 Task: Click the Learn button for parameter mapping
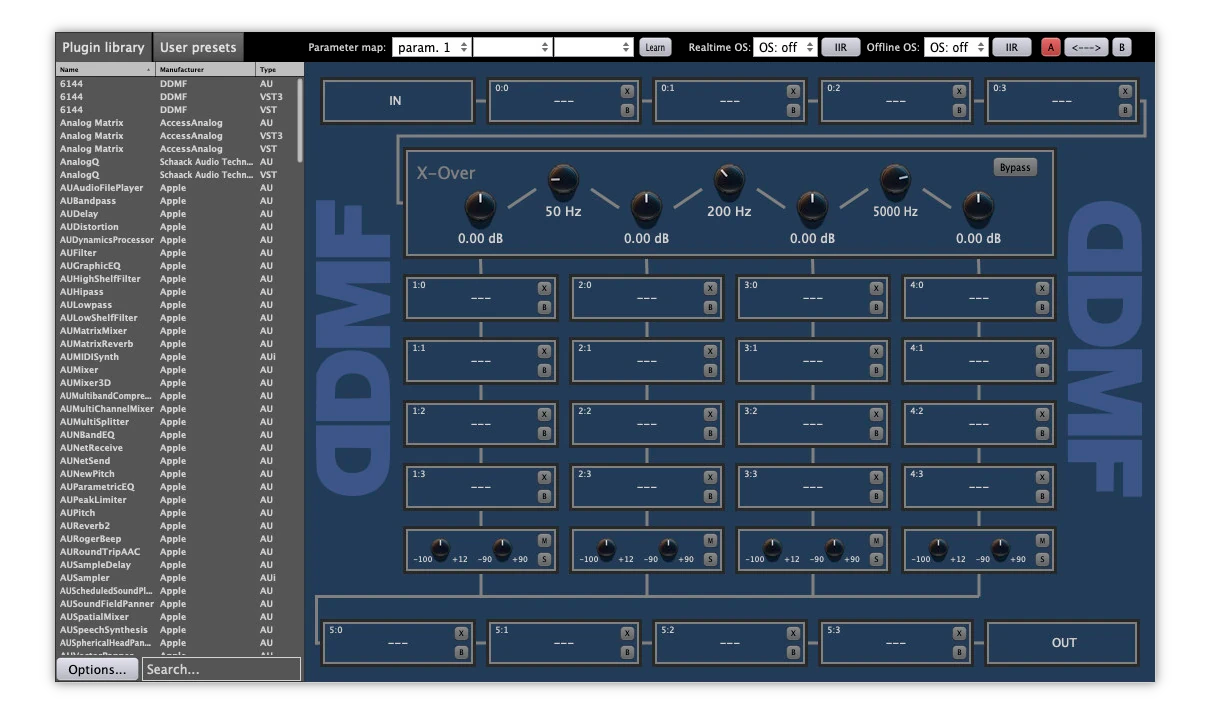pos(655,46)
